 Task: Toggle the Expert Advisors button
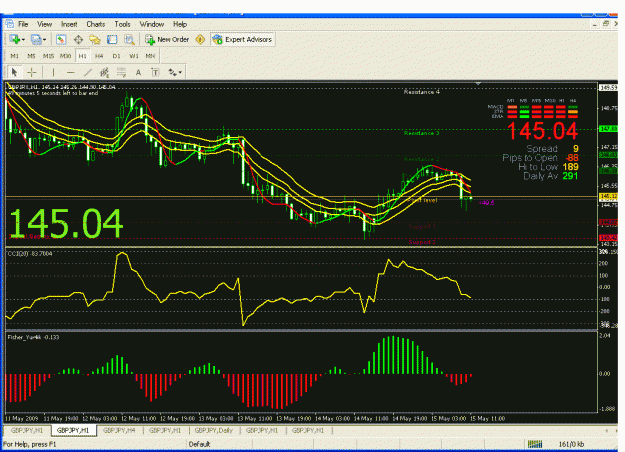243,39
